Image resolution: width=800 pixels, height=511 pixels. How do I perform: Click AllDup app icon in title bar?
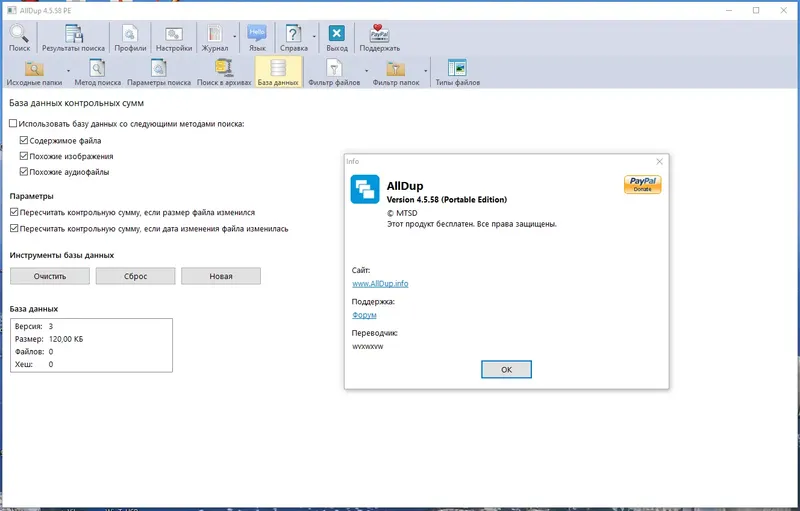coord(12,10)
